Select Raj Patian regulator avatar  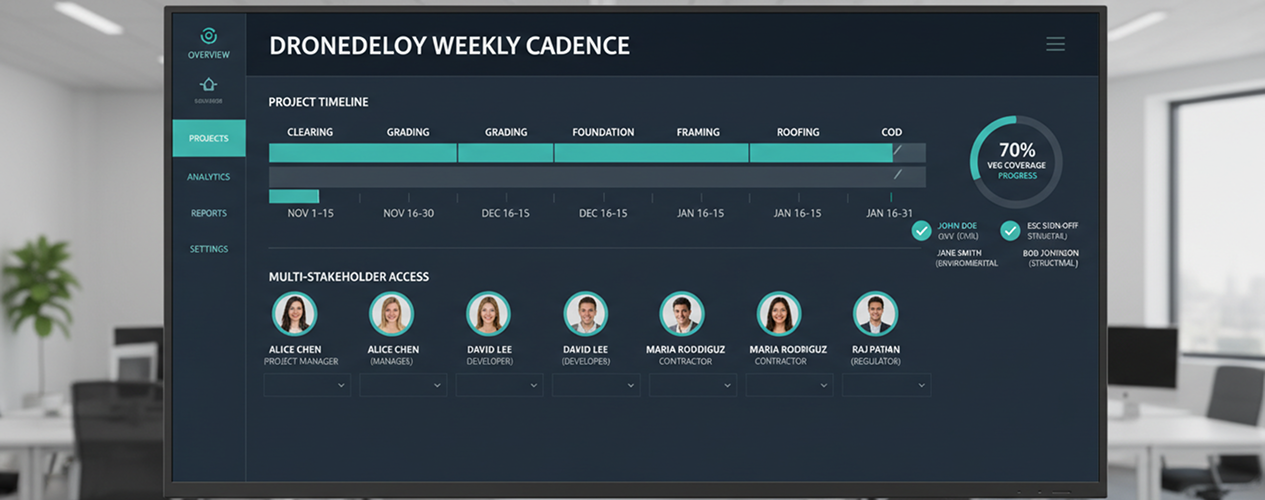tap(875, 313)
